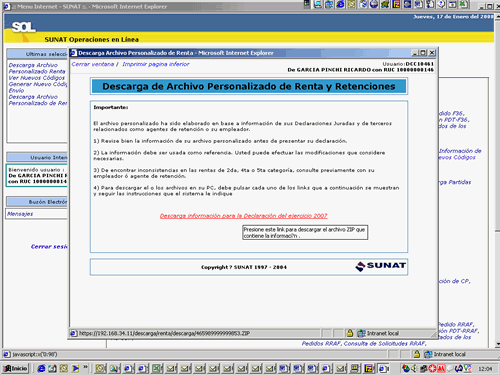Switch to the FileZilla taskbar button

[369, 368]
